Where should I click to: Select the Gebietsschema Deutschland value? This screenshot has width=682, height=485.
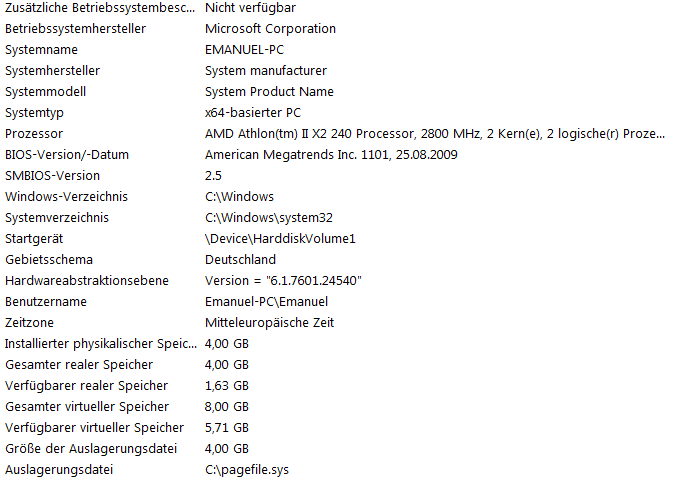pyautogui.click(x=240, y=260)
